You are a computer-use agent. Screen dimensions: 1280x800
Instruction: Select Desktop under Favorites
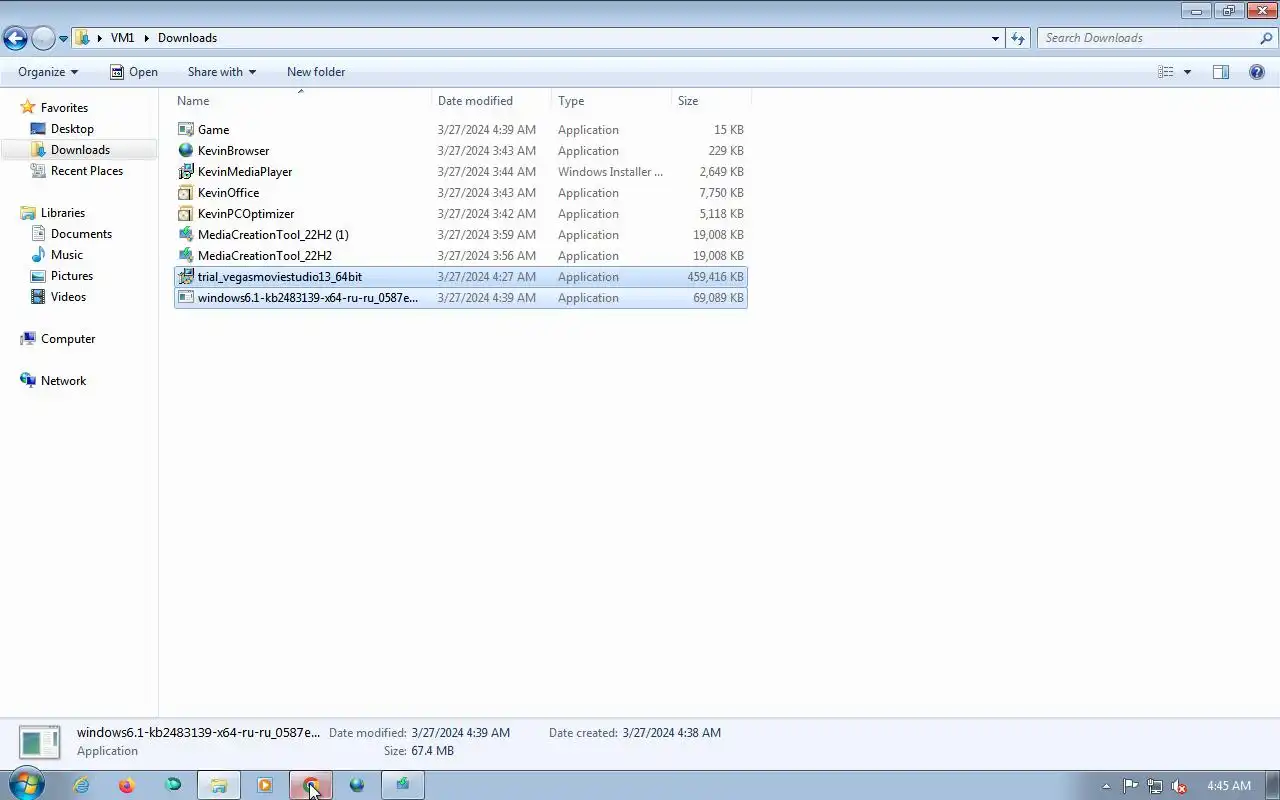point(72,129)
